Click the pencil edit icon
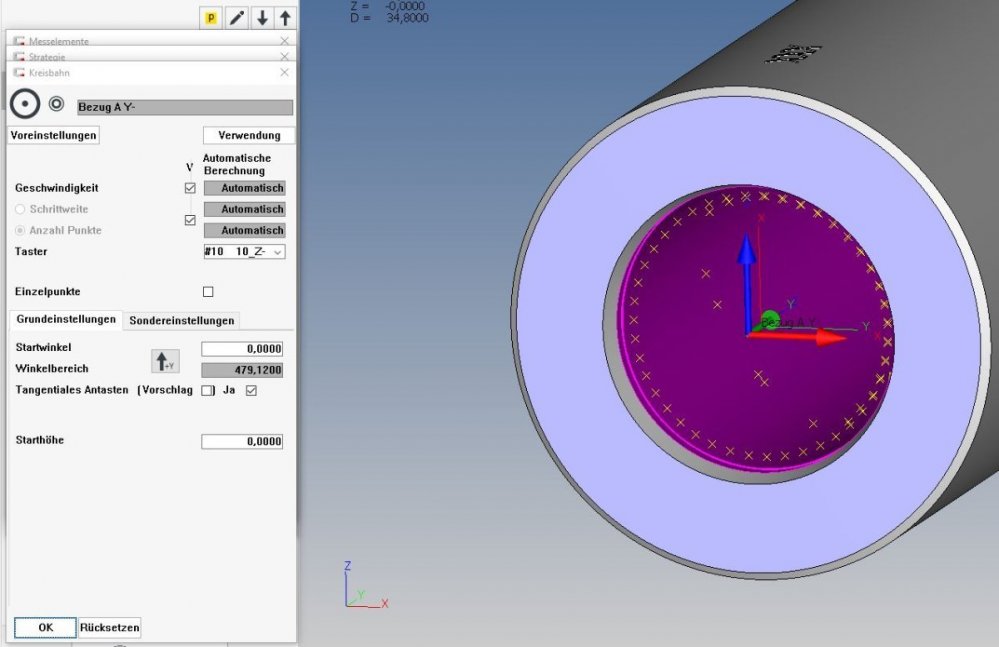The image size is (999, 647). [237, 18]
